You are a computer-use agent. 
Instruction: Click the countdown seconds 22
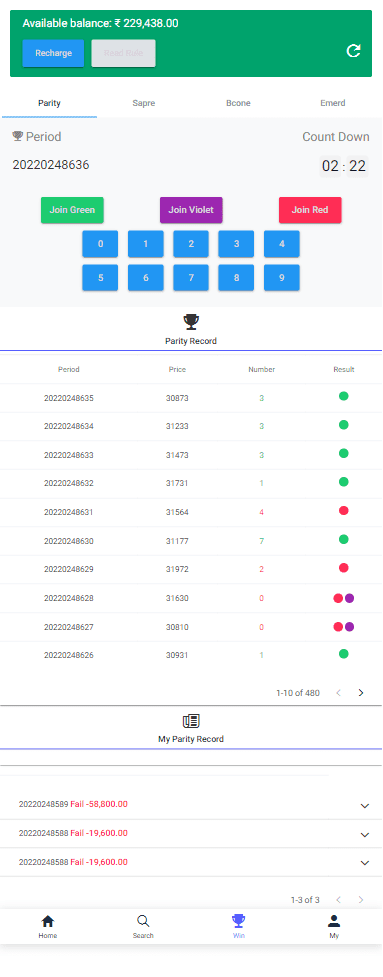[x=357, y=166]
